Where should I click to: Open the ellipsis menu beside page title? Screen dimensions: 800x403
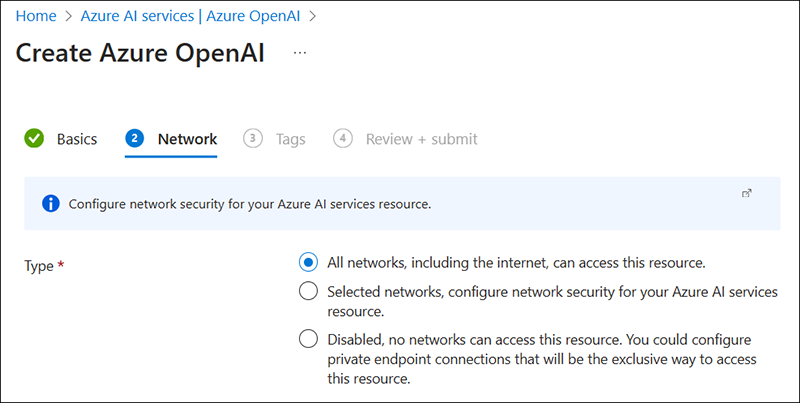pyautogui.click(x=300, y=53)
